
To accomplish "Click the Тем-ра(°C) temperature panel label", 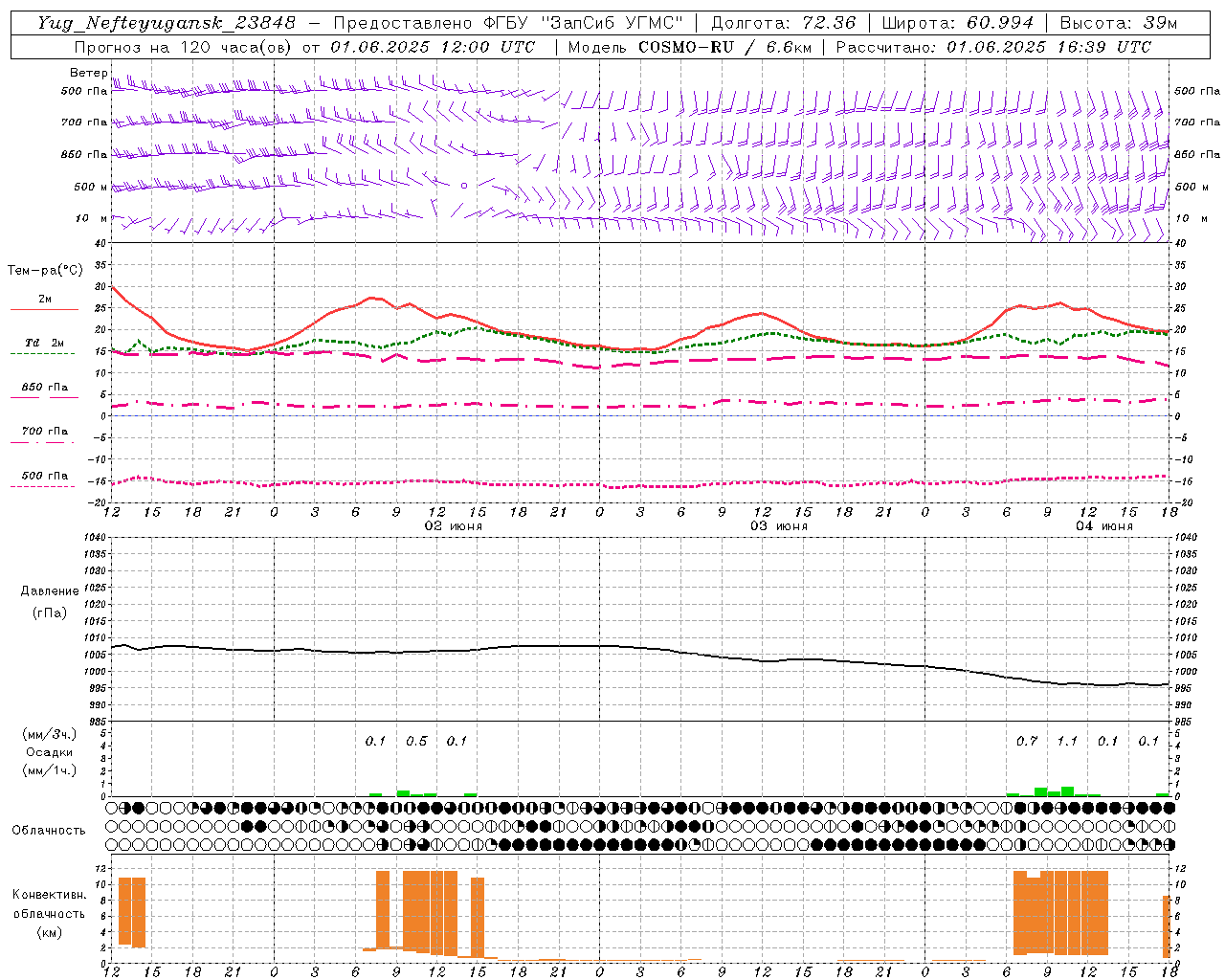I will 44,271.
